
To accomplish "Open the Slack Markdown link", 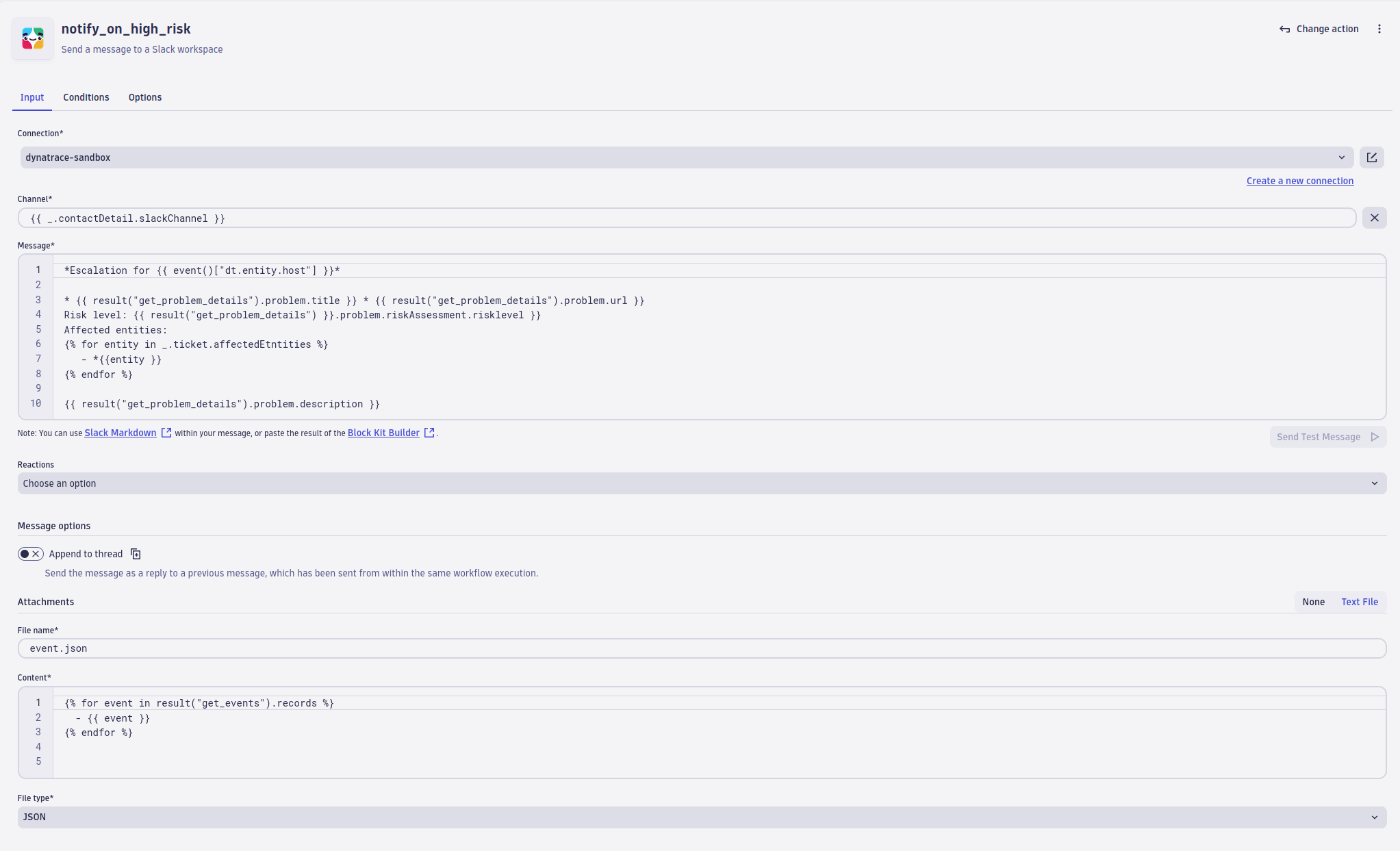I will [120, 433].
